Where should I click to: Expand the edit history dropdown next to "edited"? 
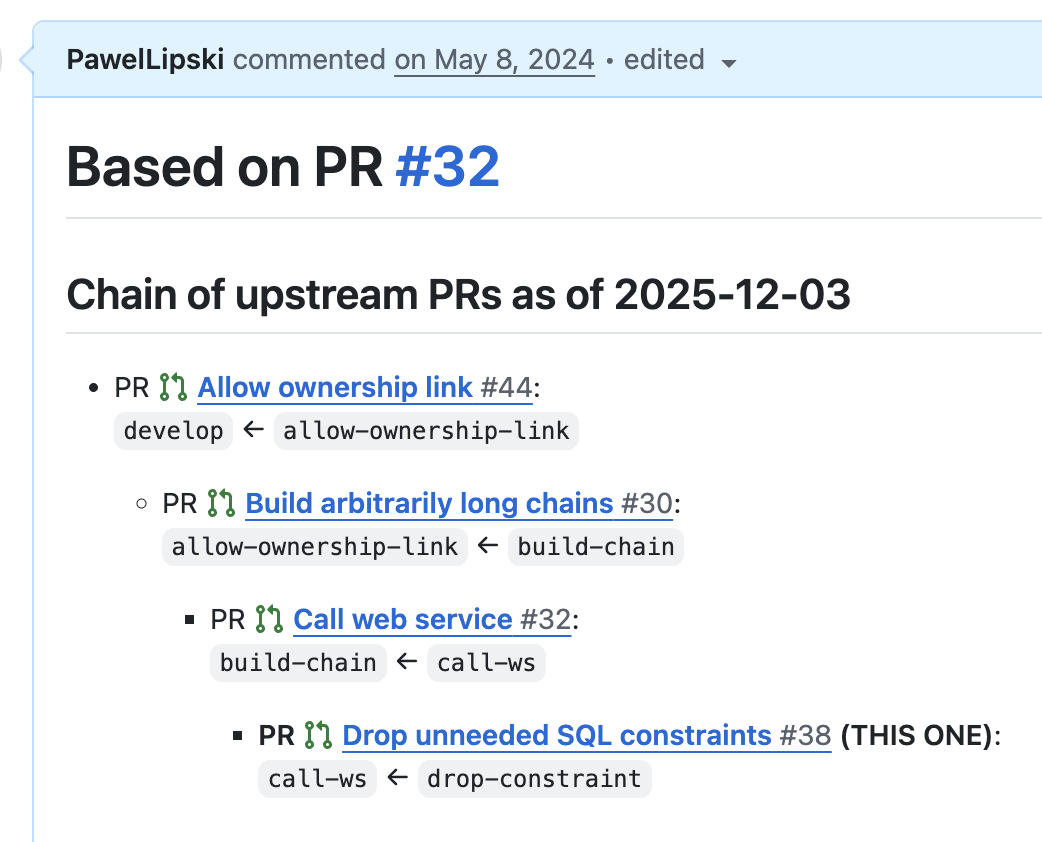point(729,61)
